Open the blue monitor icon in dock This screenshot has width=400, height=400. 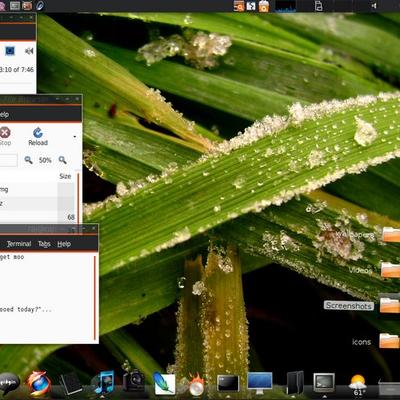(x=260, y=383)
